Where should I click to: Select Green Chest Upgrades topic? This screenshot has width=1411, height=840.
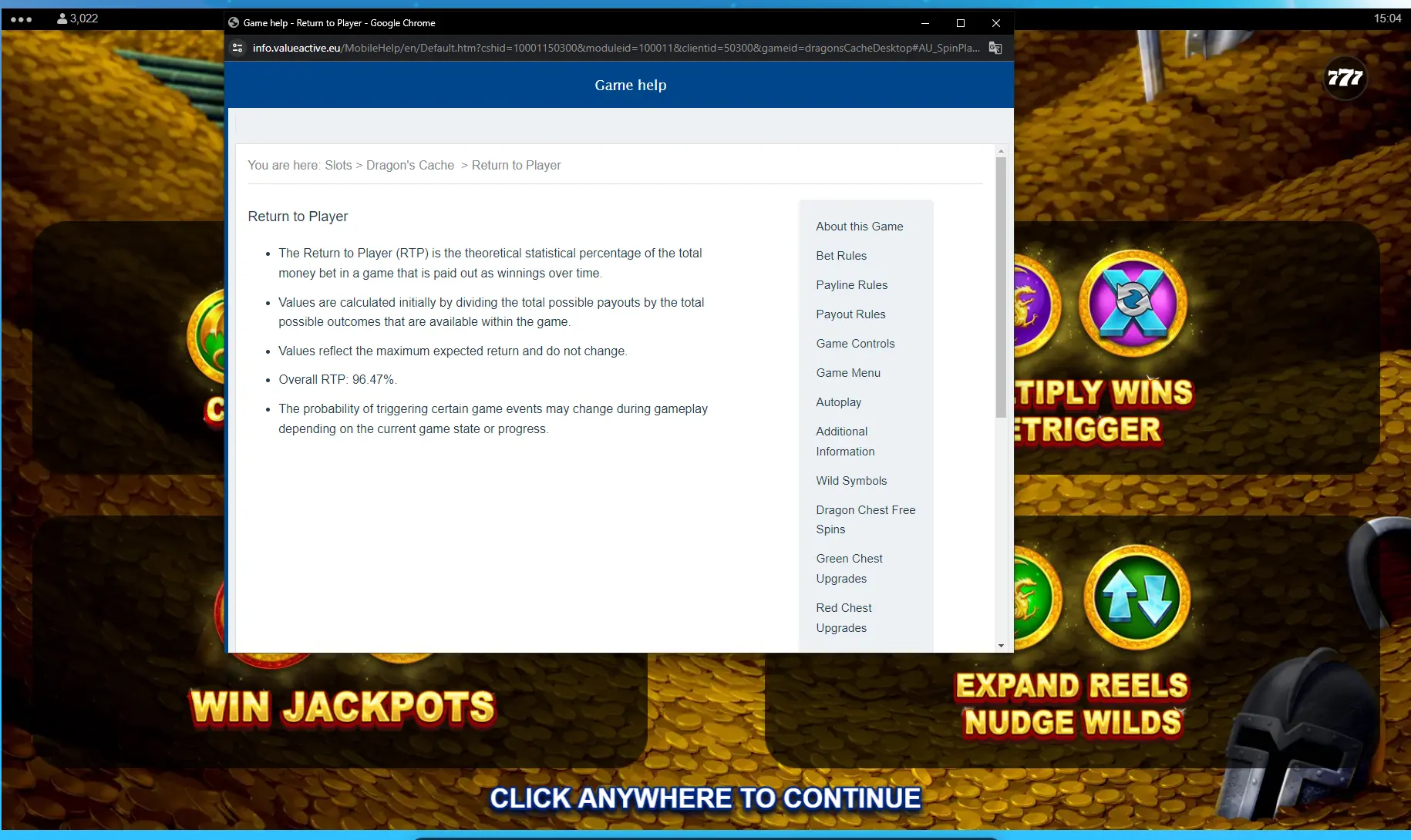(849, 569)
